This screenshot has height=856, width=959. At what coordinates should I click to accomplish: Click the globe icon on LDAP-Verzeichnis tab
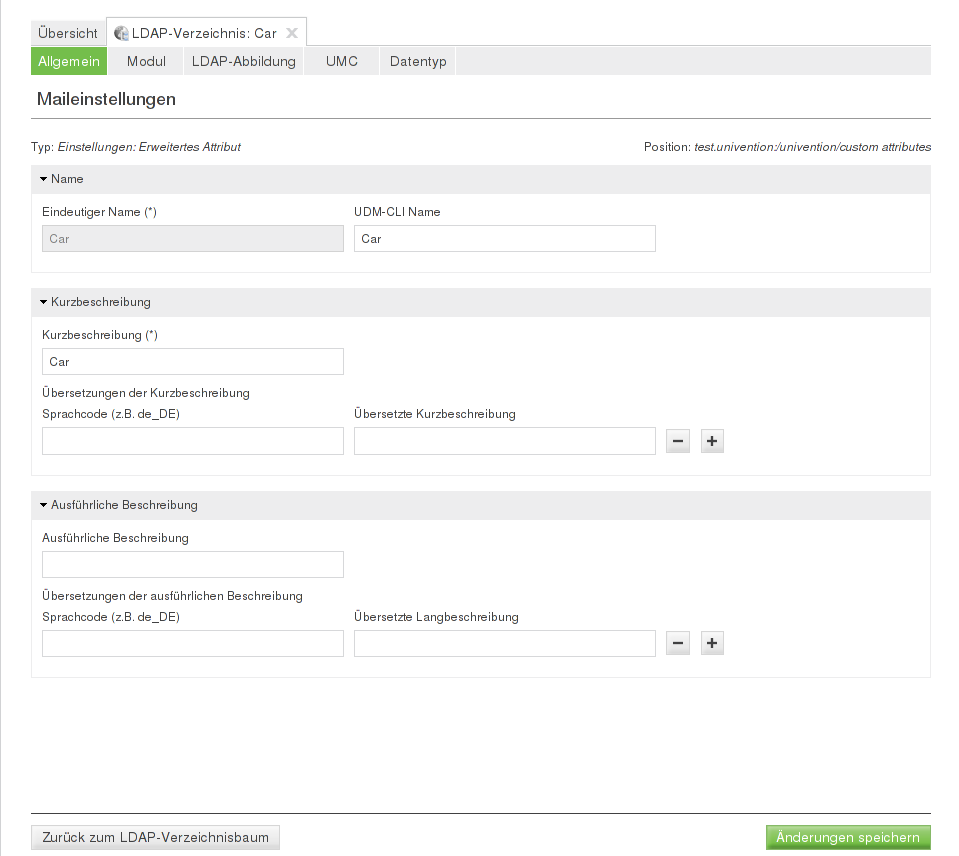(122, 33)
